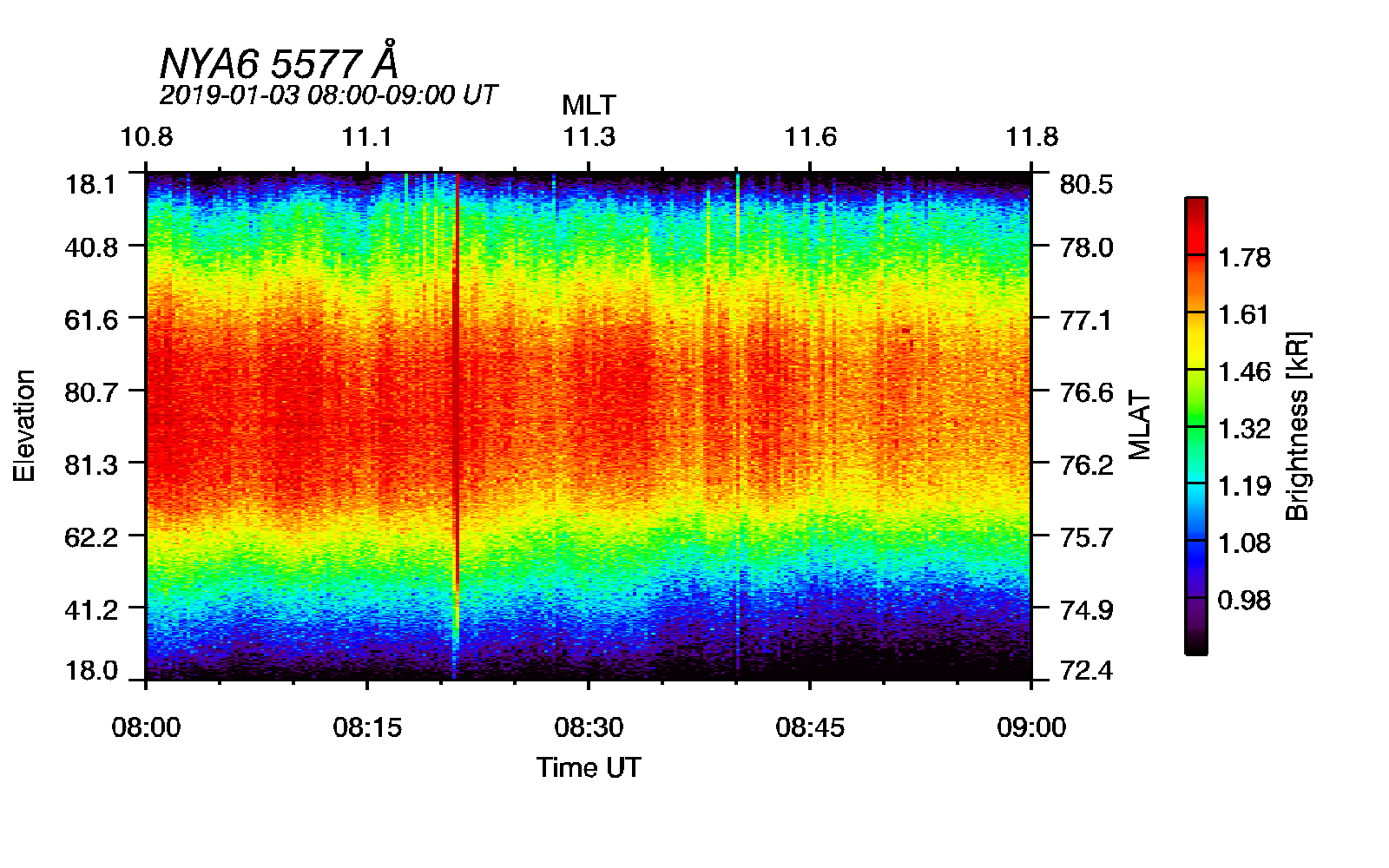Click the elevation tick label "18.1"

tap(91, 184)
